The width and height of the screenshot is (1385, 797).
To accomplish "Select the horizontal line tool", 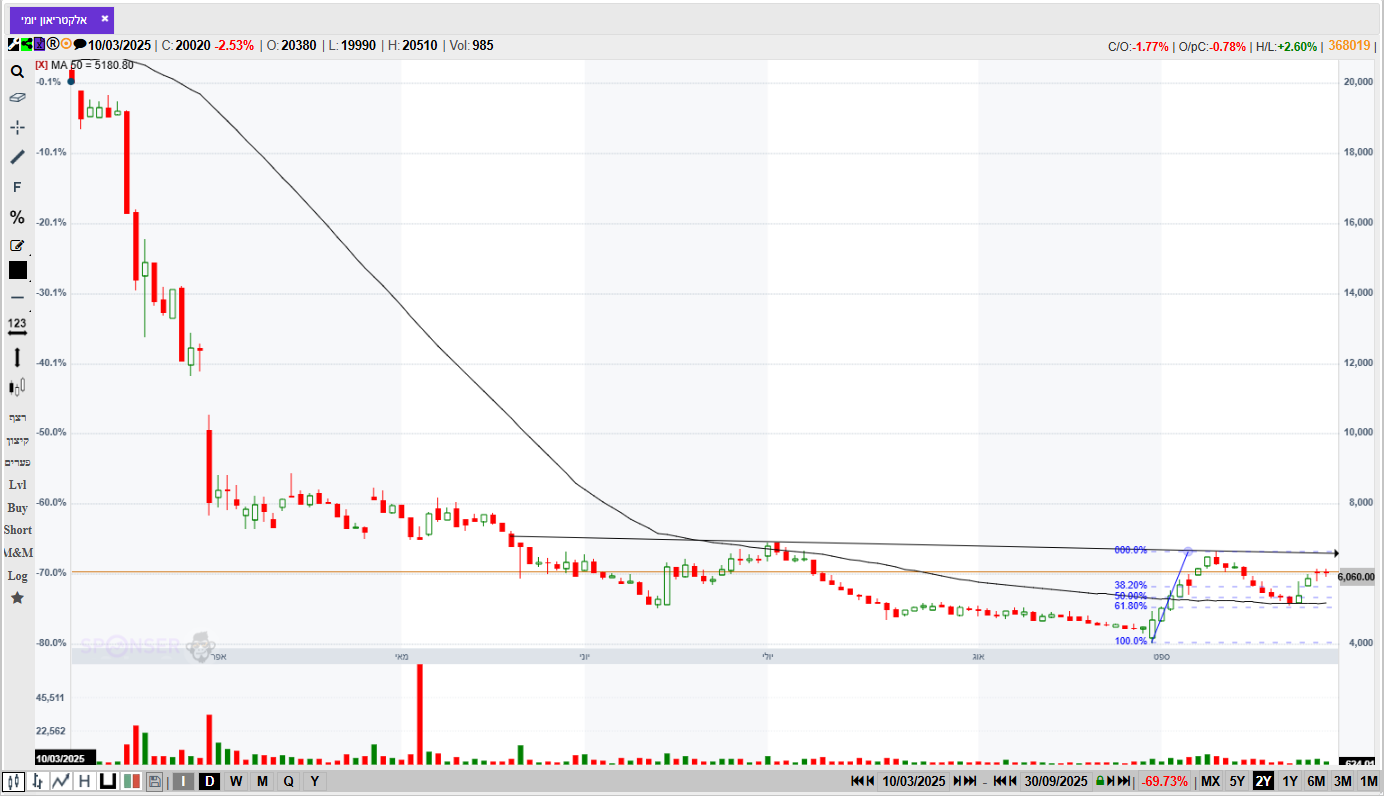I will (x=17, y=297).
